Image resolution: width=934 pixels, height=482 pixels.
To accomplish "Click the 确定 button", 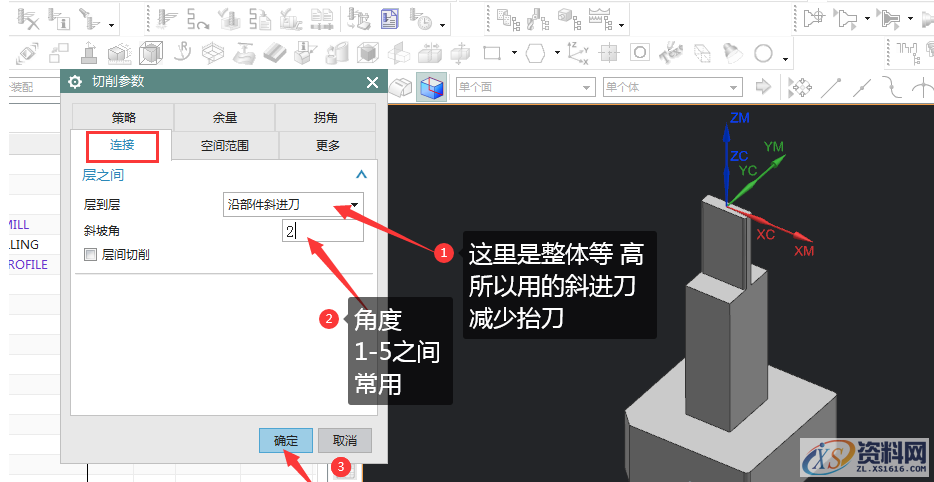I will (x=286, y=440).
